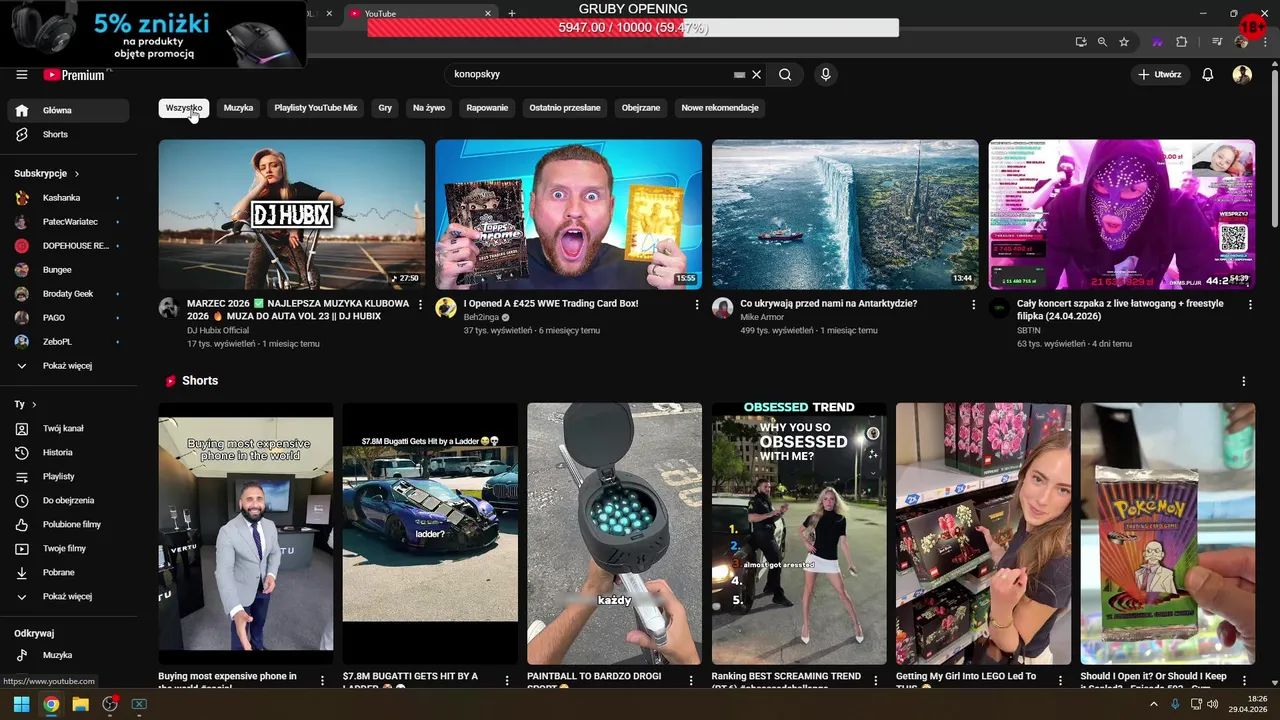
Task: Open options for DJ Hubix video
Action: point(420,304)
